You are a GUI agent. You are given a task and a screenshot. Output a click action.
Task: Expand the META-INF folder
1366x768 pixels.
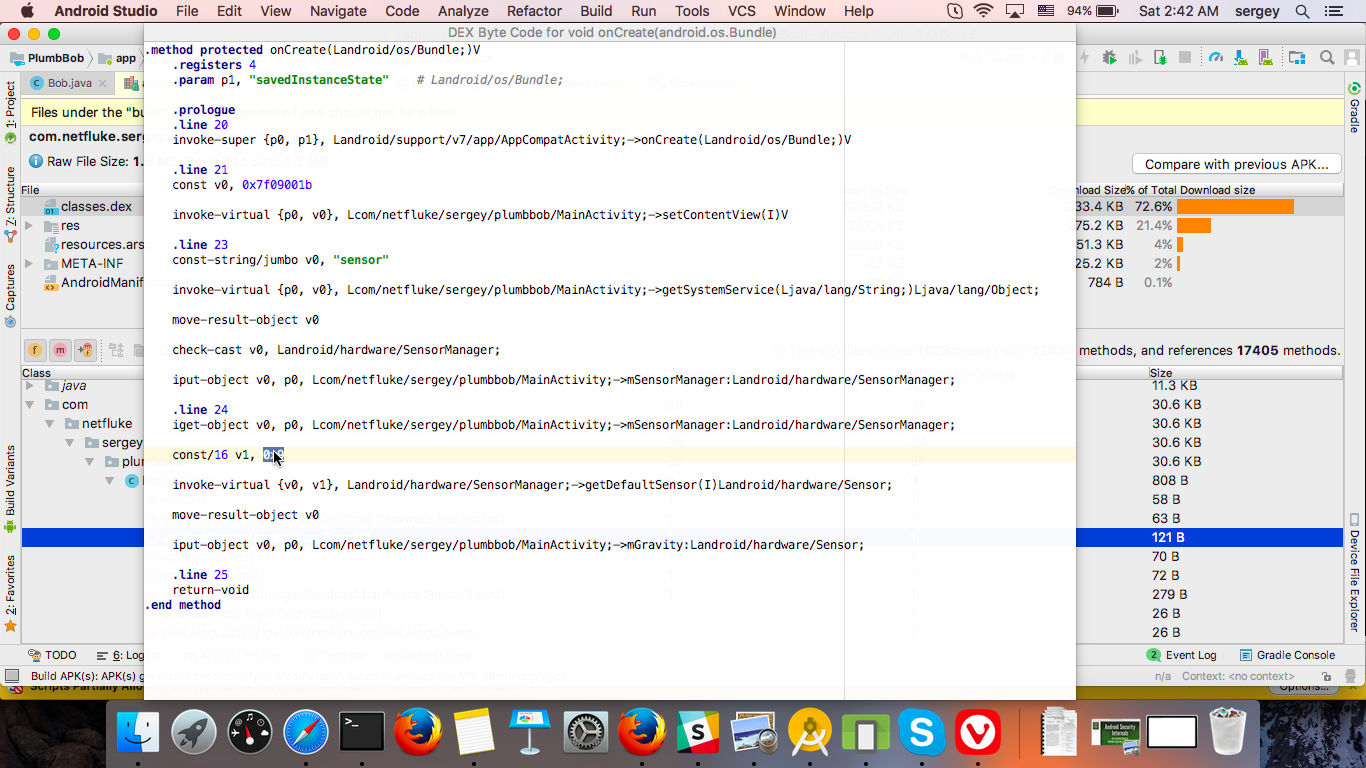29,263
